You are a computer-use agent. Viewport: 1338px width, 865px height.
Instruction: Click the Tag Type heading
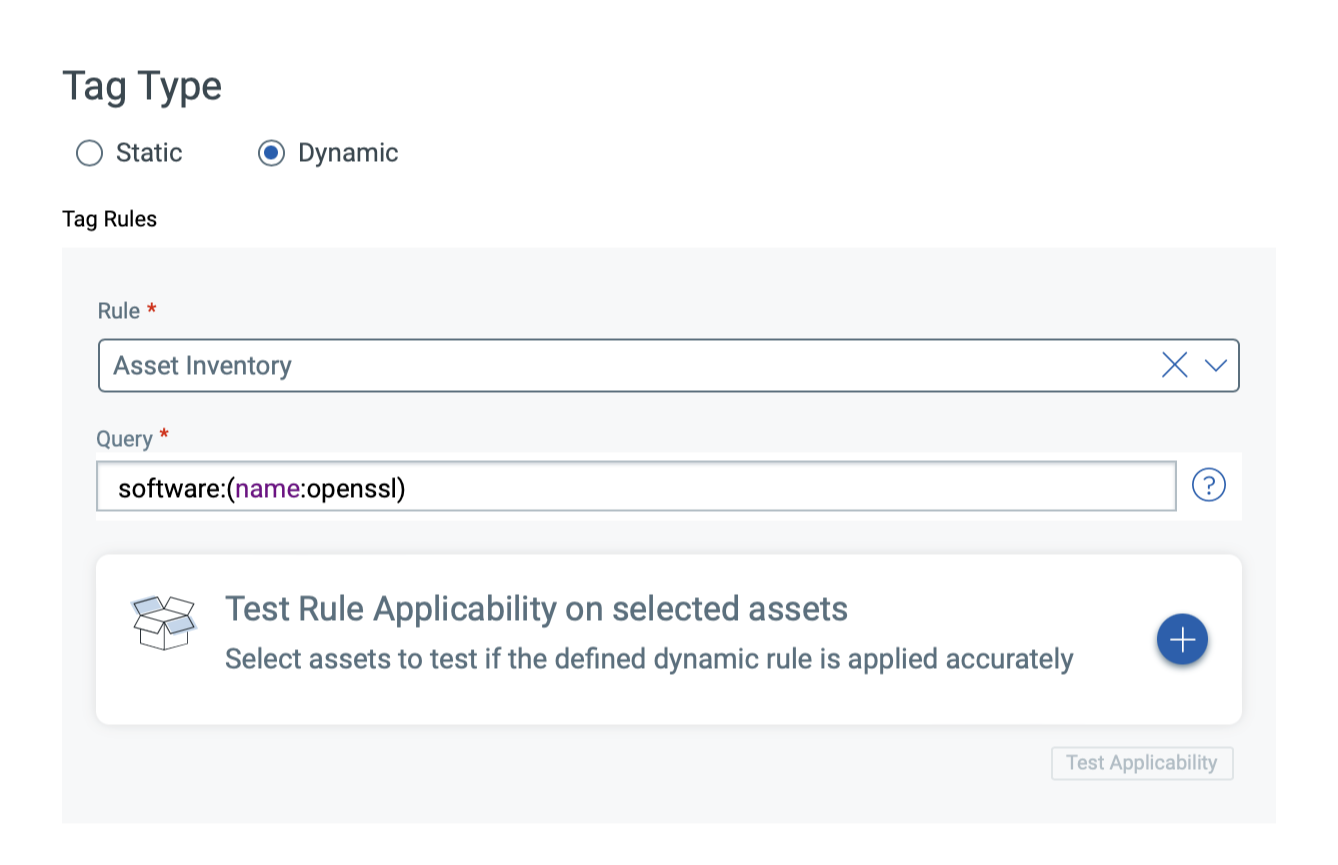tap(142, 86)
